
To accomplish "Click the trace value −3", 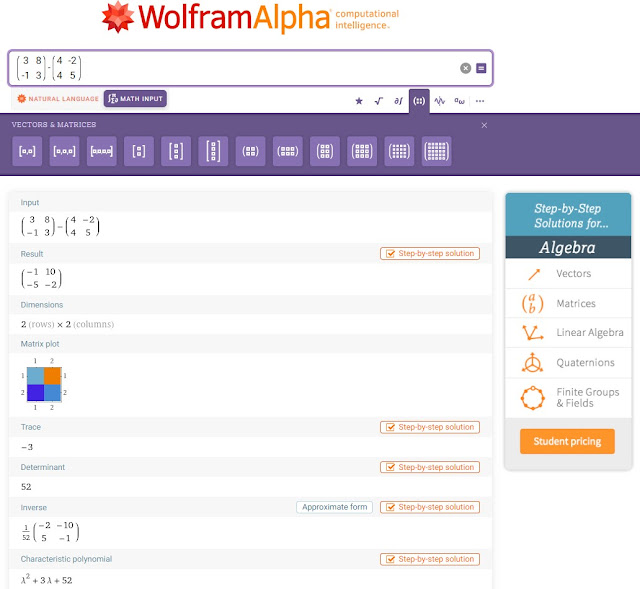I will pos(27,447).
